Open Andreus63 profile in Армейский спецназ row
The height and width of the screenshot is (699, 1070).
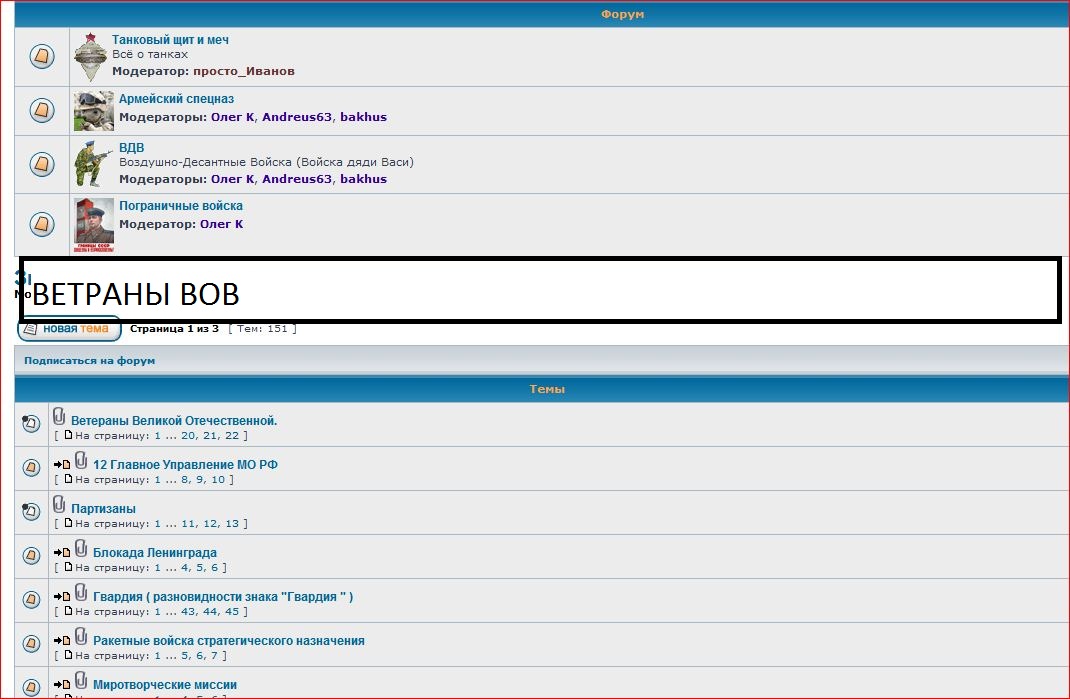(296, 117)
